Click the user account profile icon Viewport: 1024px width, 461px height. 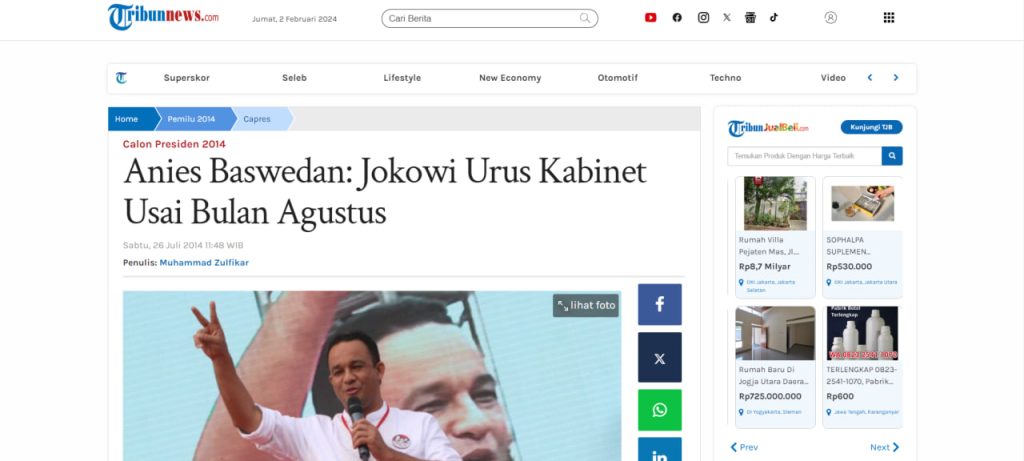[831, 18]
